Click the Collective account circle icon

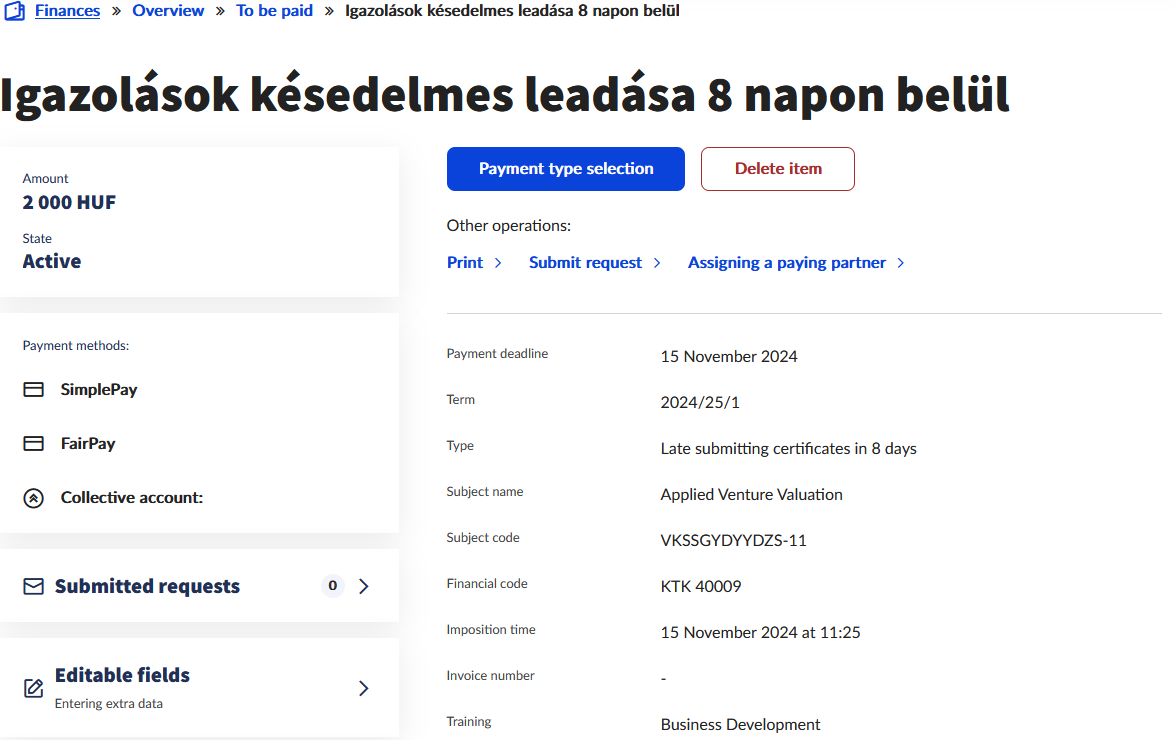[34, 498]
